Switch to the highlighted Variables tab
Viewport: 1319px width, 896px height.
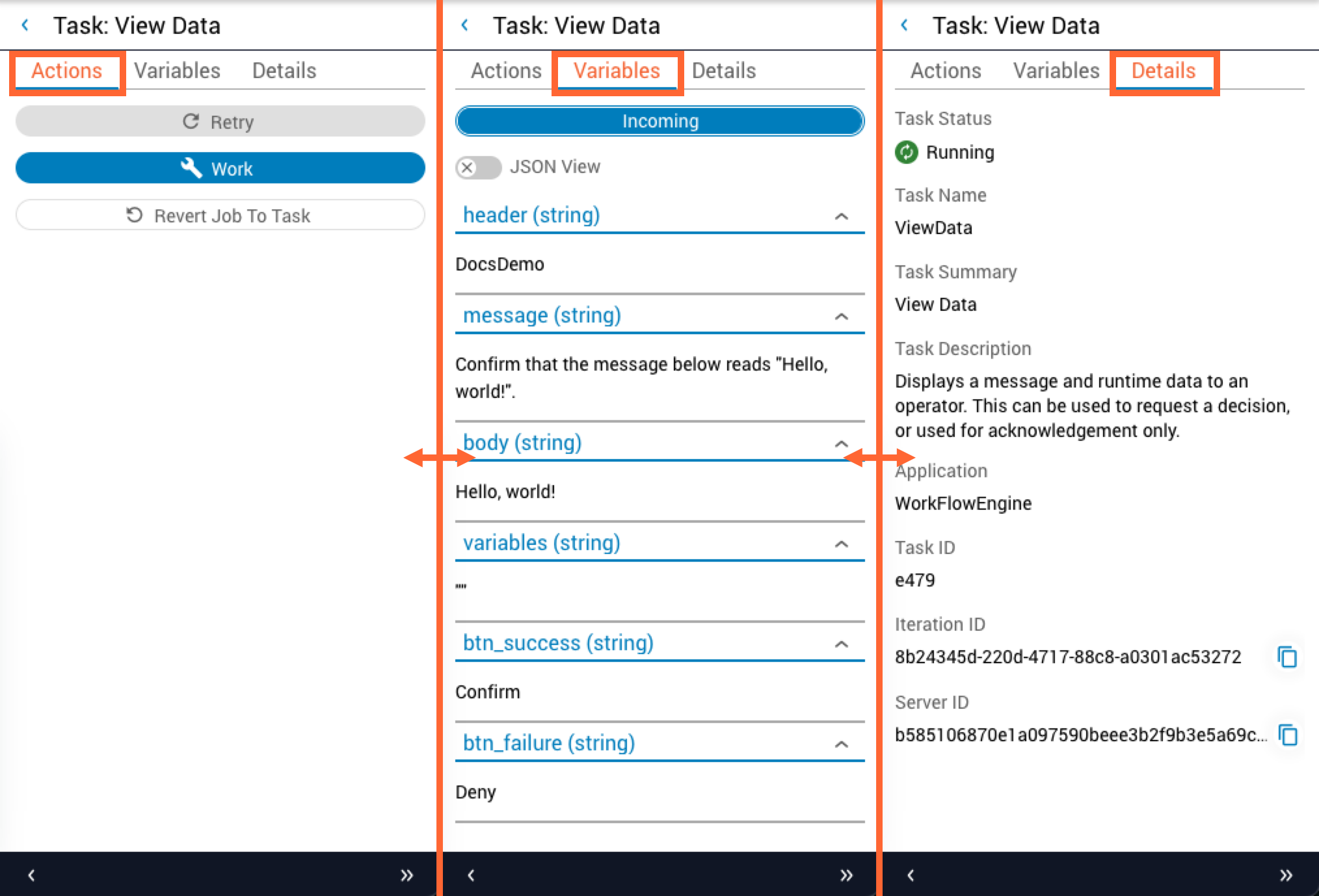pos(617,71)
